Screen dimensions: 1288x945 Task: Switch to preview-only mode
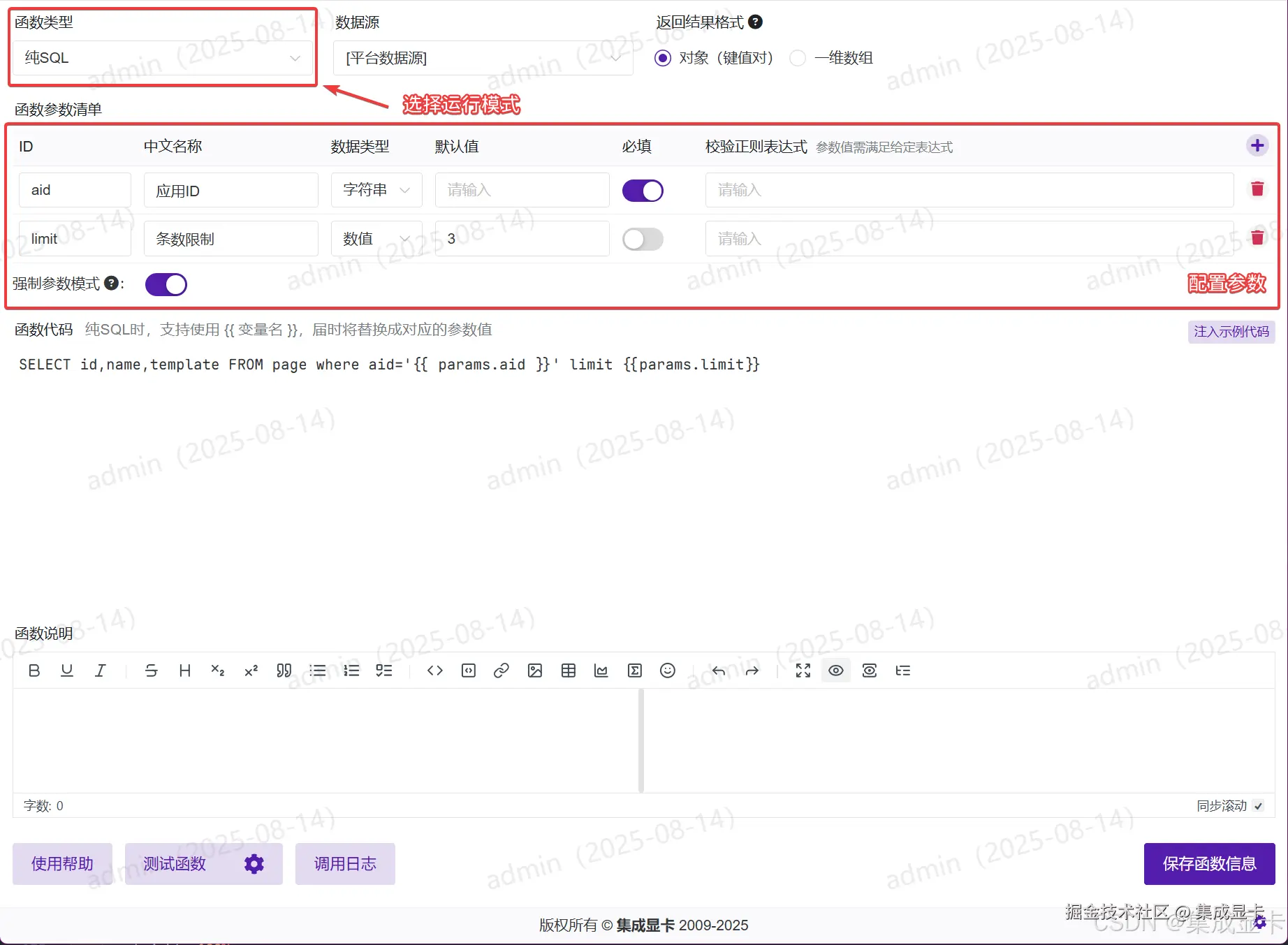[870, 671]
